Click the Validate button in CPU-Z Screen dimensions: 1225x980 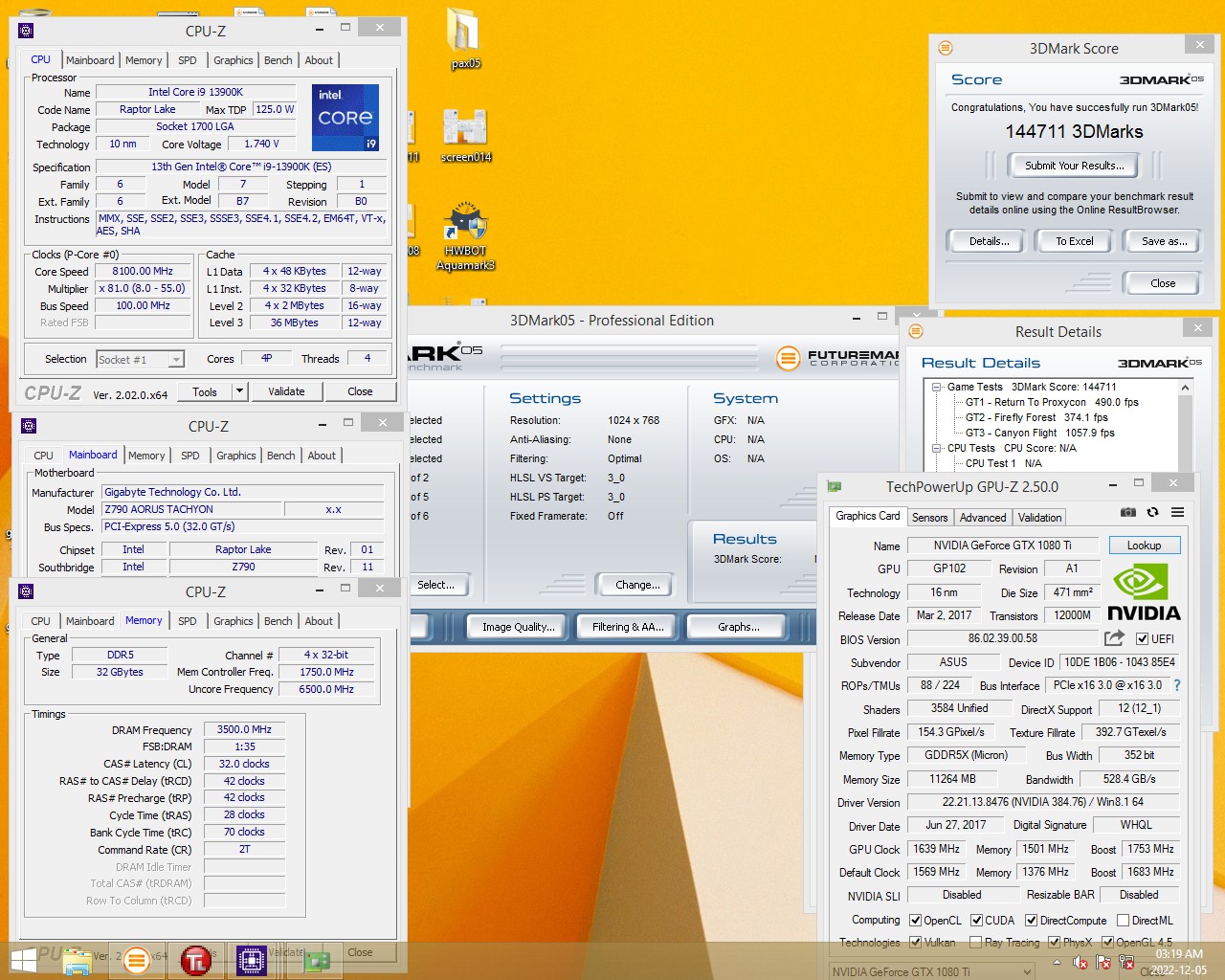[x=286, y=391]
